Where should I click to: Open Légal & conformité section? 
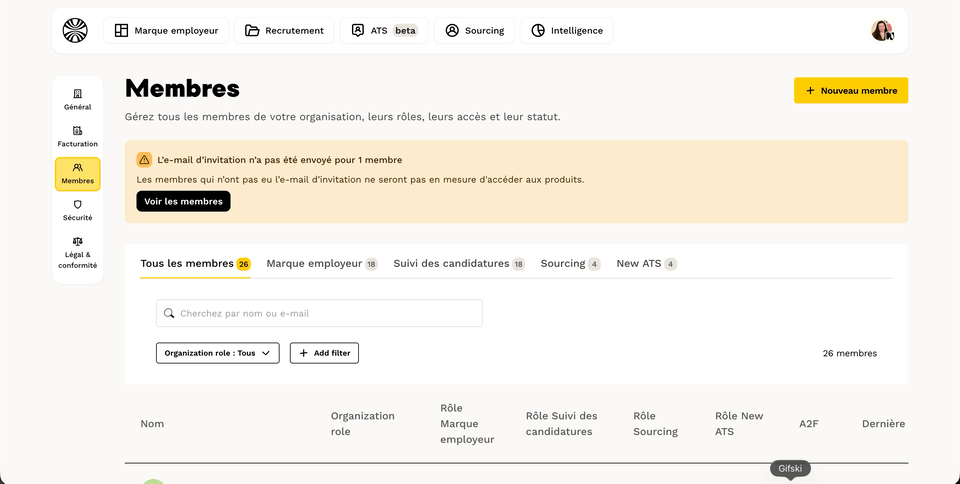click(x=78, y=253)
